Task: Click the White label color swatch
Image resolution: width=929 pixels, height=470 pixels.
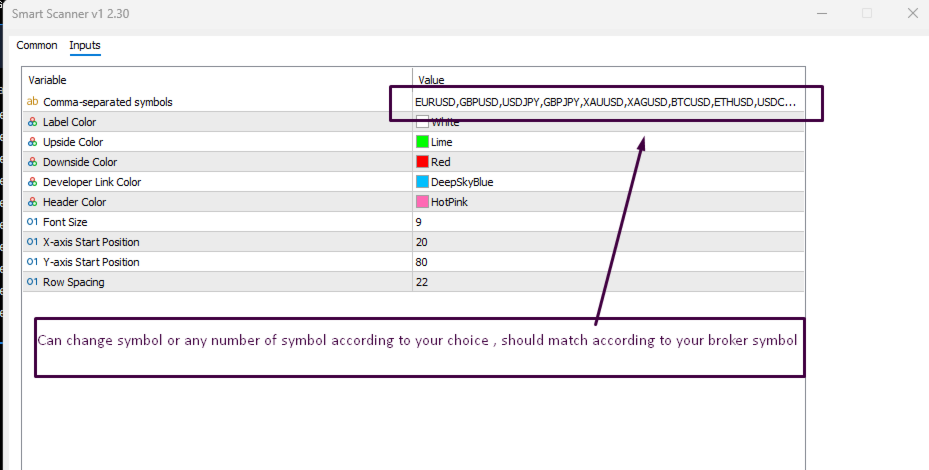Action: (422, 122)
